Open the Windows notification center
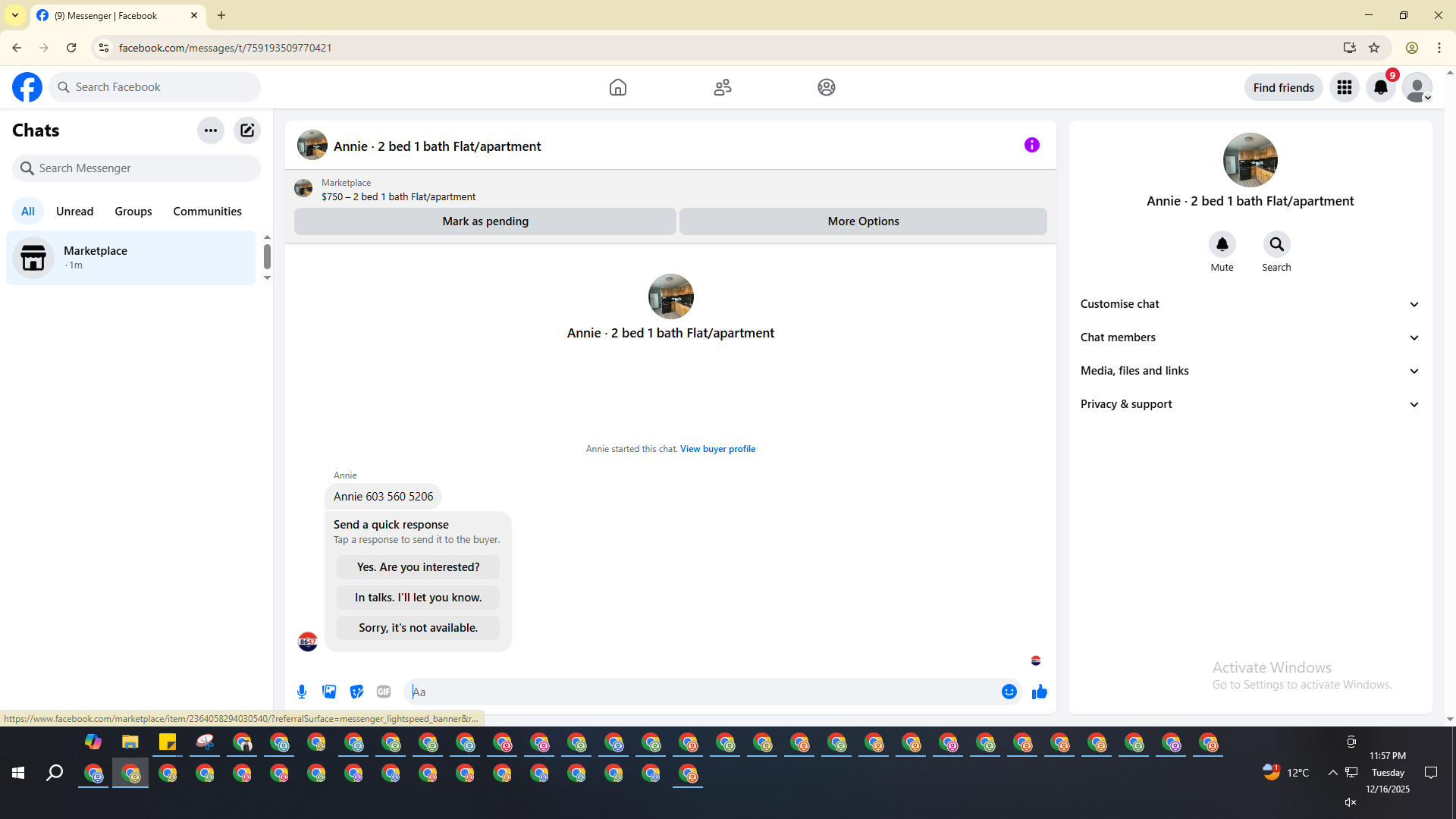The image size is (1456, 819). (x=1431, y=773)
